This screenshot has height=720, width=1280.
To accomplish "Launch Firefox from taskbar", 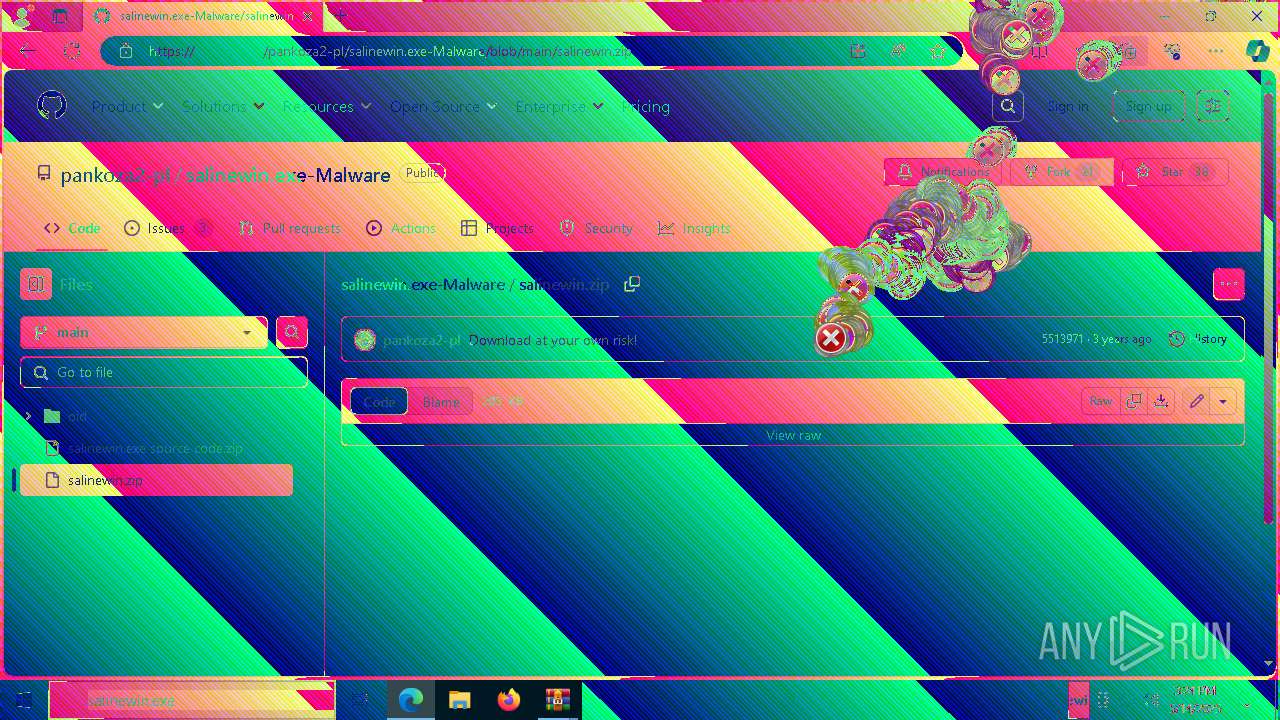I will (509, 700).
